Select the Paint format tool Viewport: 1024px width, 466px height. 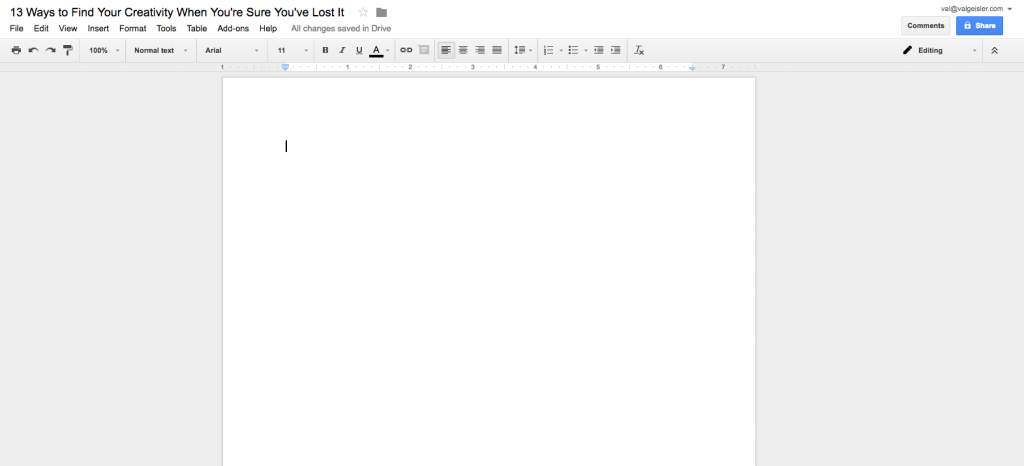tap(67, 50)
